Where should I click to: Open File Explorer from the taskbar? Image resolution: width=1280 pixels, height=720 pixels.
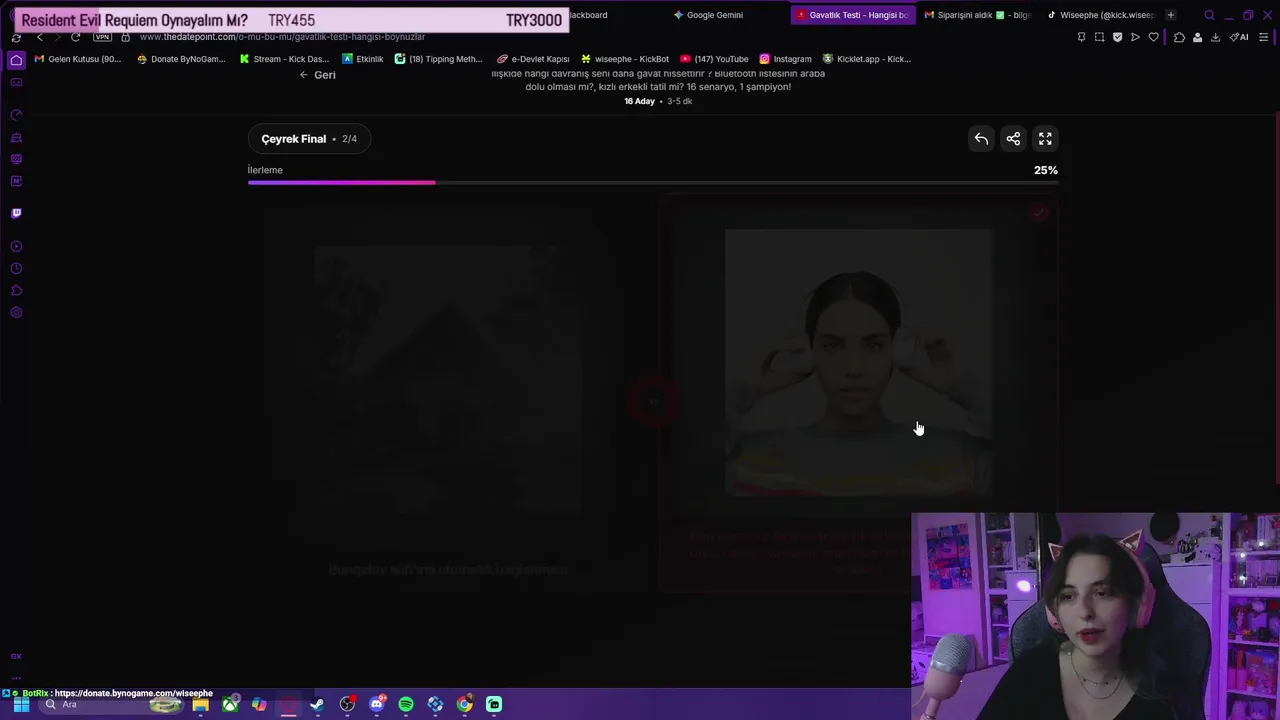point(201,704)
